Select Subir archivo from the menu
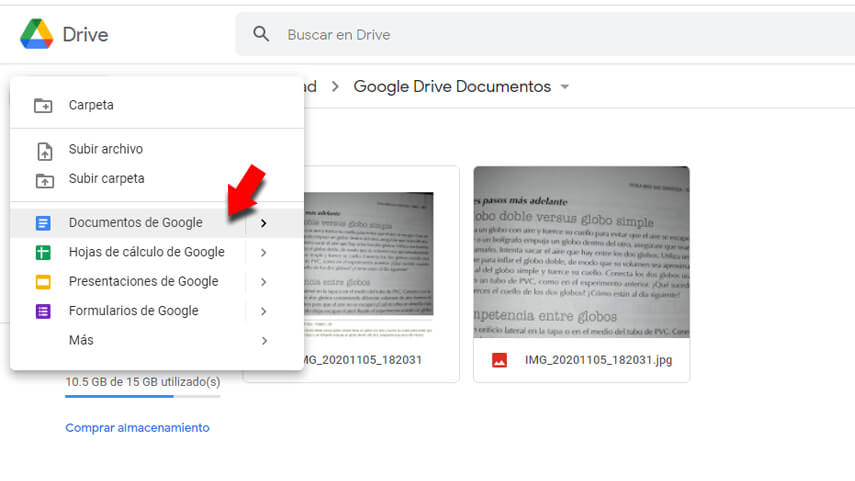Viewport: 855px width, 481px height. coord(105,149)
